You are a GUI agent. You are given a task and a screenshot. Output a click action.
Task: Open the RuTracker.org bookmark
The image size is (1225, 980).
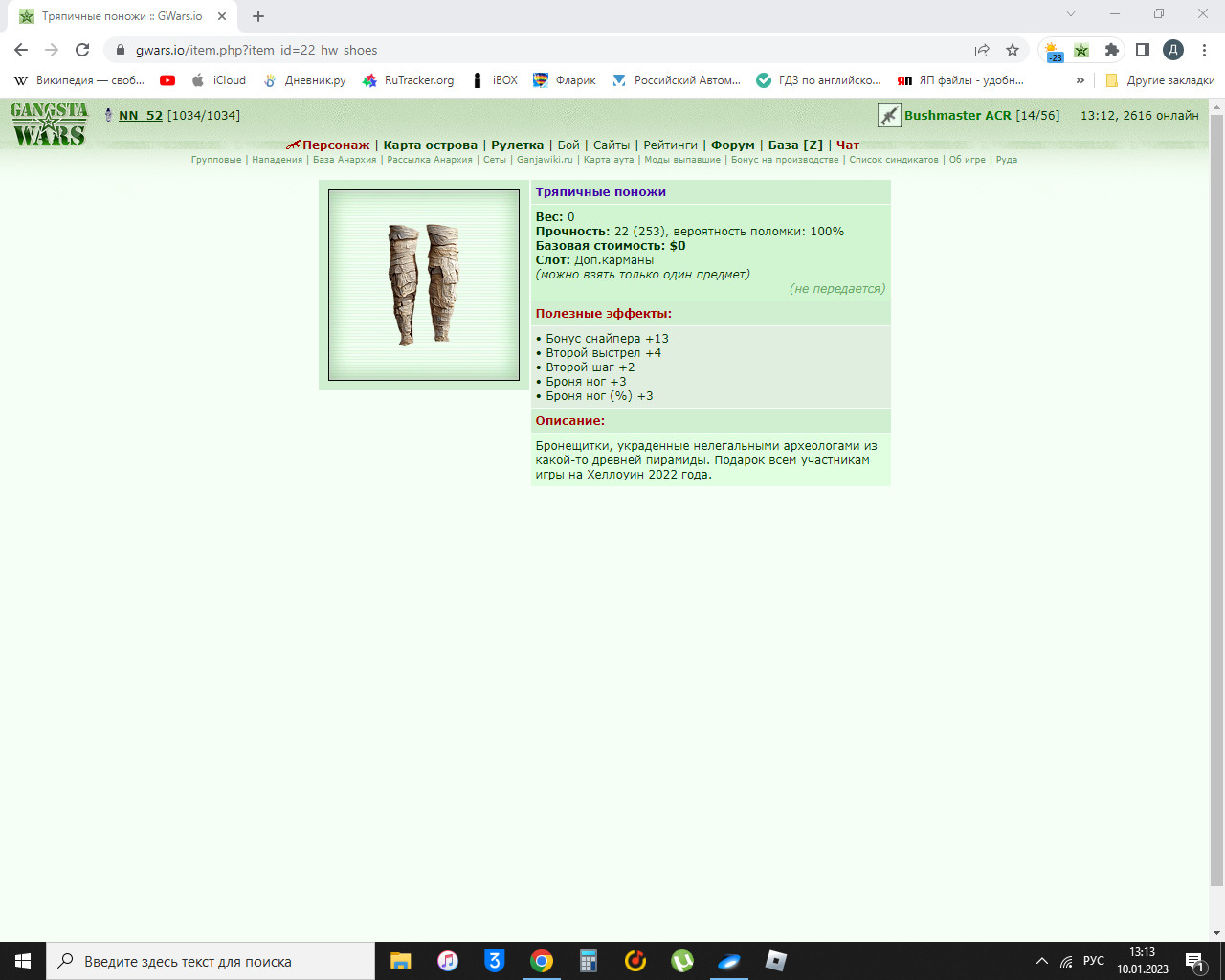(408, 80)
